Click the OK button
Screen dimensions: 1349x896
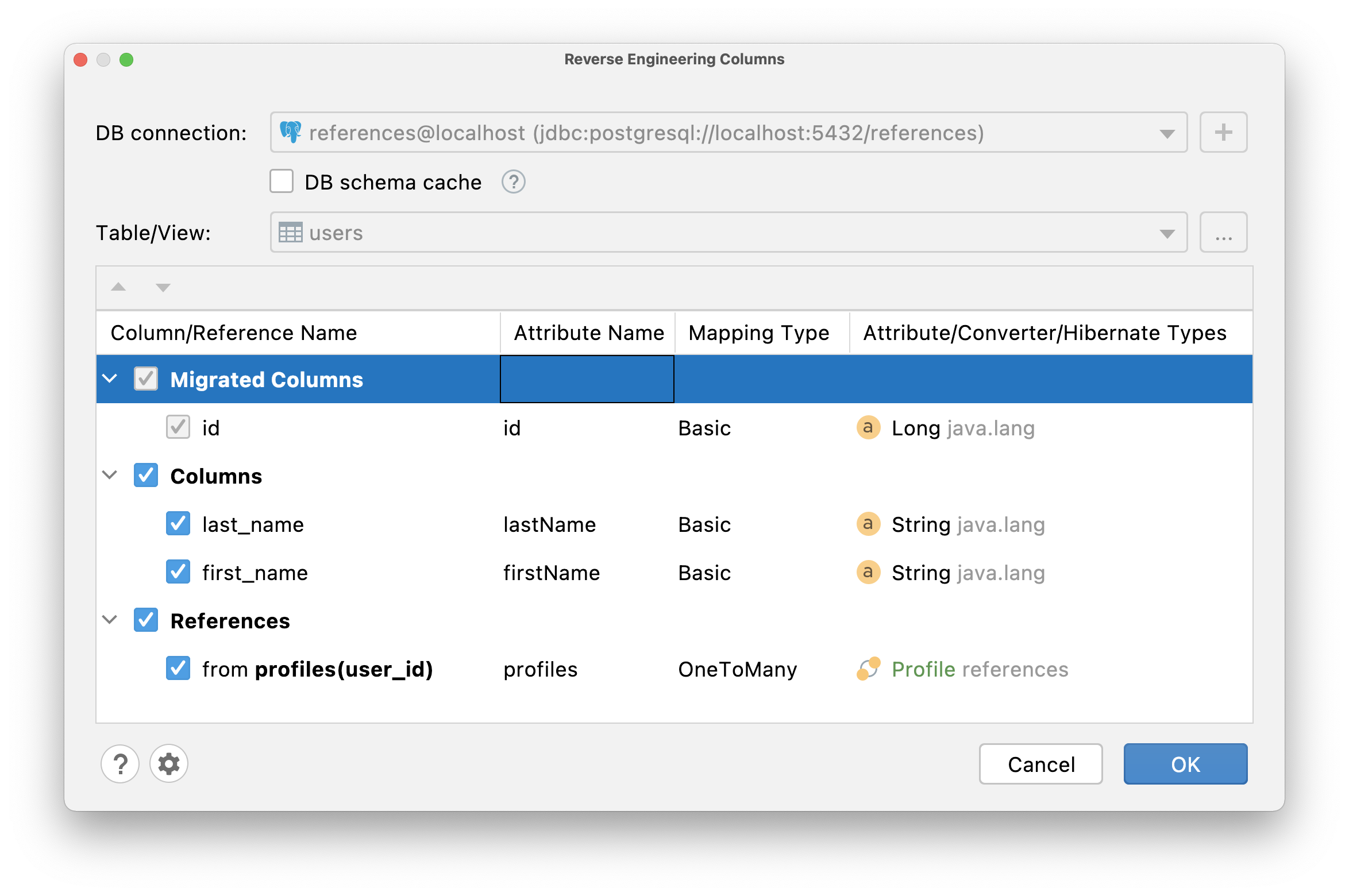pyautogui.click(x=1185, y=764)
